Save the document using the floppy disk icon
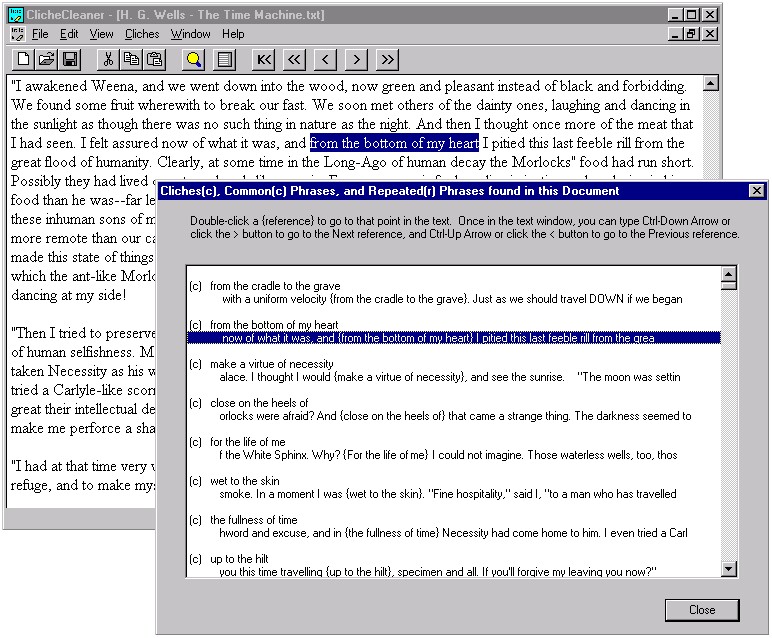 [x=69, y=60]
